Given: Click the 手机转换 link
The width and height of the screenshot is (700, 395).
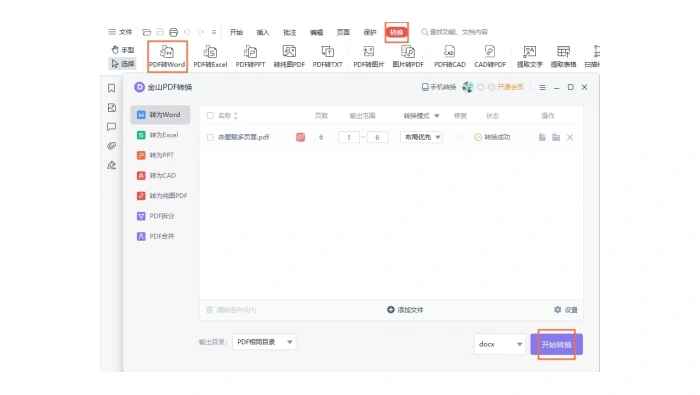Looking at the screenshot, I should click(439, 87).
